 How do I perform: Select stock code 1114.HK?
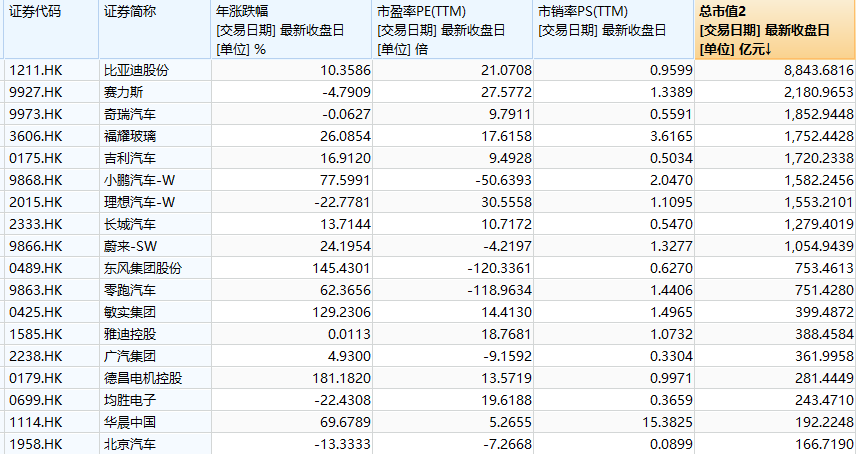point(36,422)
